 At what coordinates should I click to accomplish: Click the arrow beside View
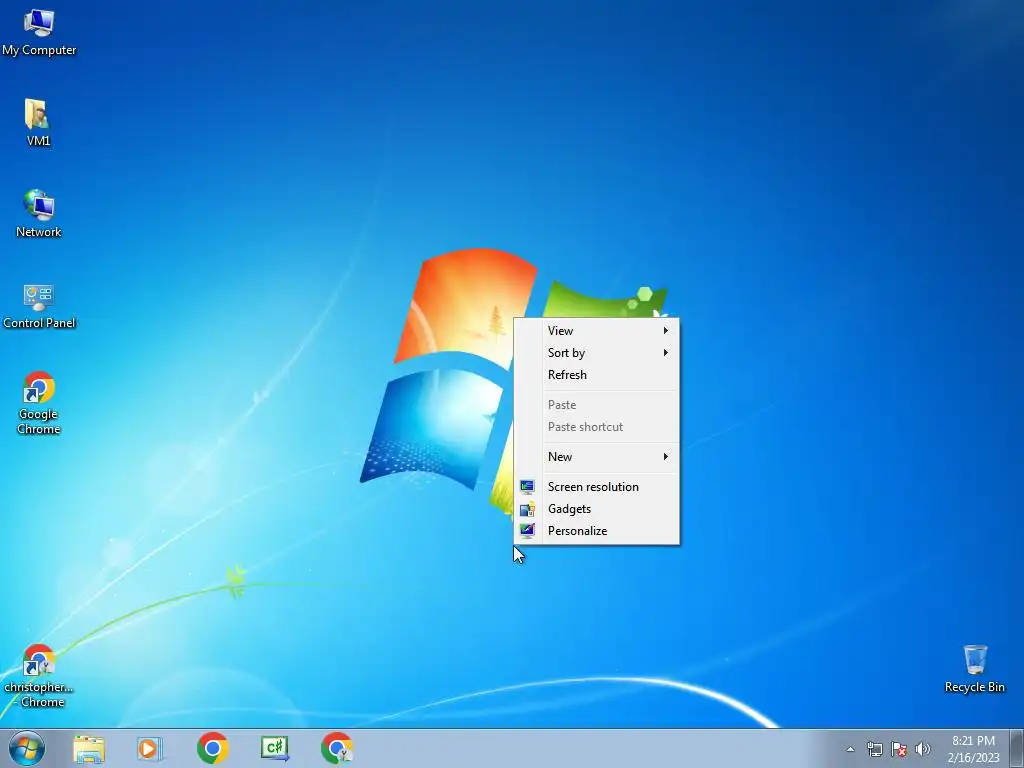665,330
